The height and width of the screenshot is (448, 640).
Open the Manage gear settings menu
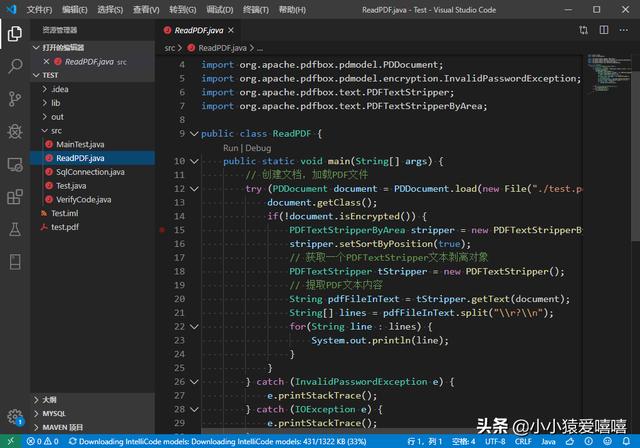point(15,417)
